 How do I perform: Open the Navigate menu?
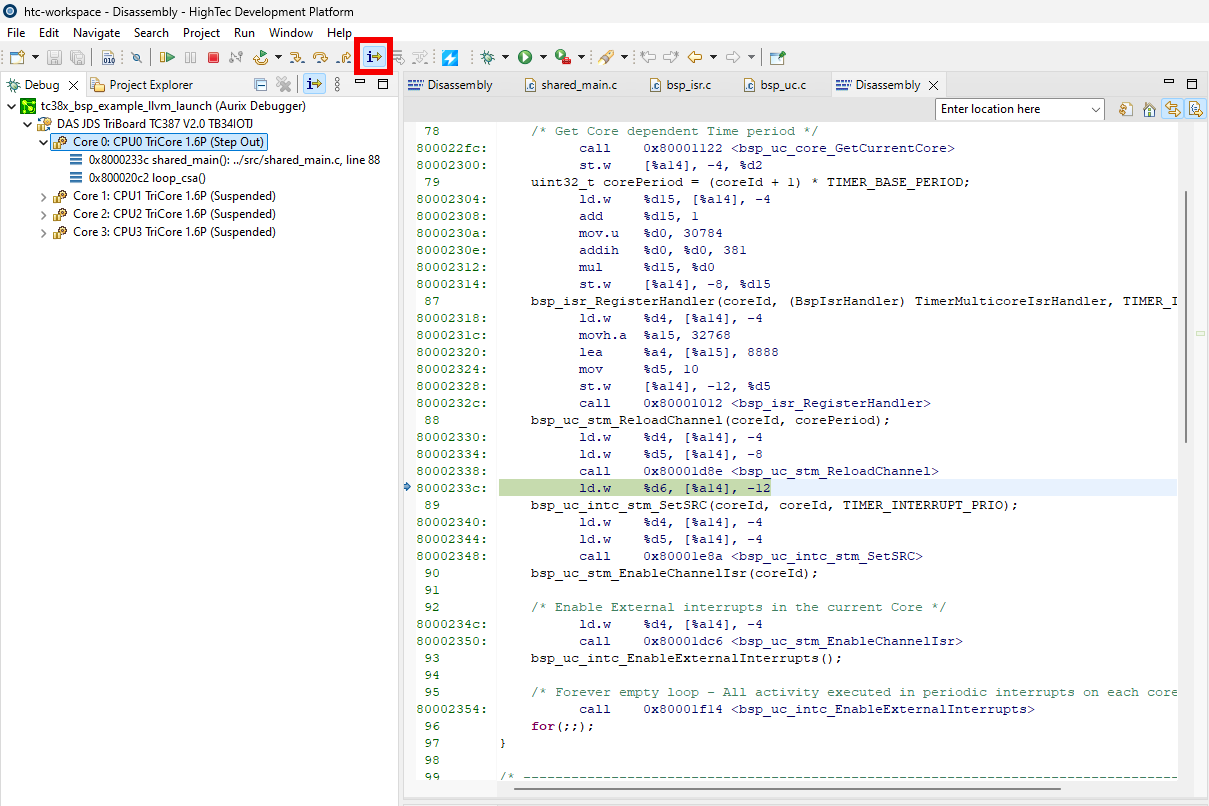pyautogui.click(x=95, y=33)
